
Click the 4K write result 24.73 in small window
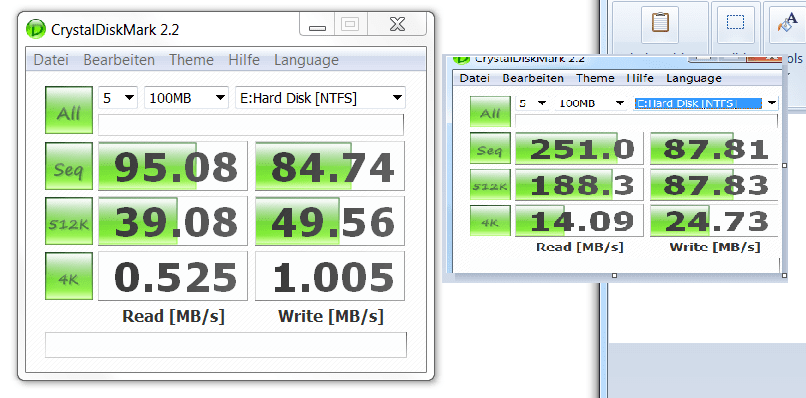(715, 221)
